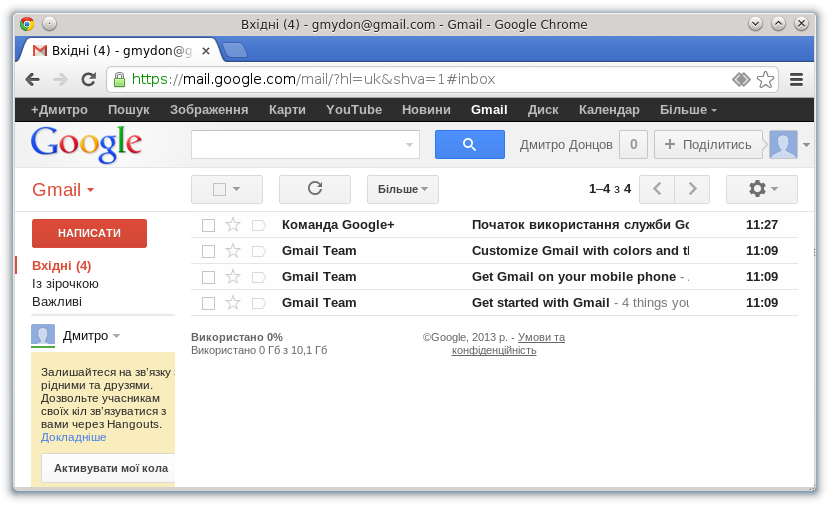The height and width of the screenshot is (508, 832).
Task: Open the select-all dropdown arrow
Action: pyautogui.click(x=237, y=190)
